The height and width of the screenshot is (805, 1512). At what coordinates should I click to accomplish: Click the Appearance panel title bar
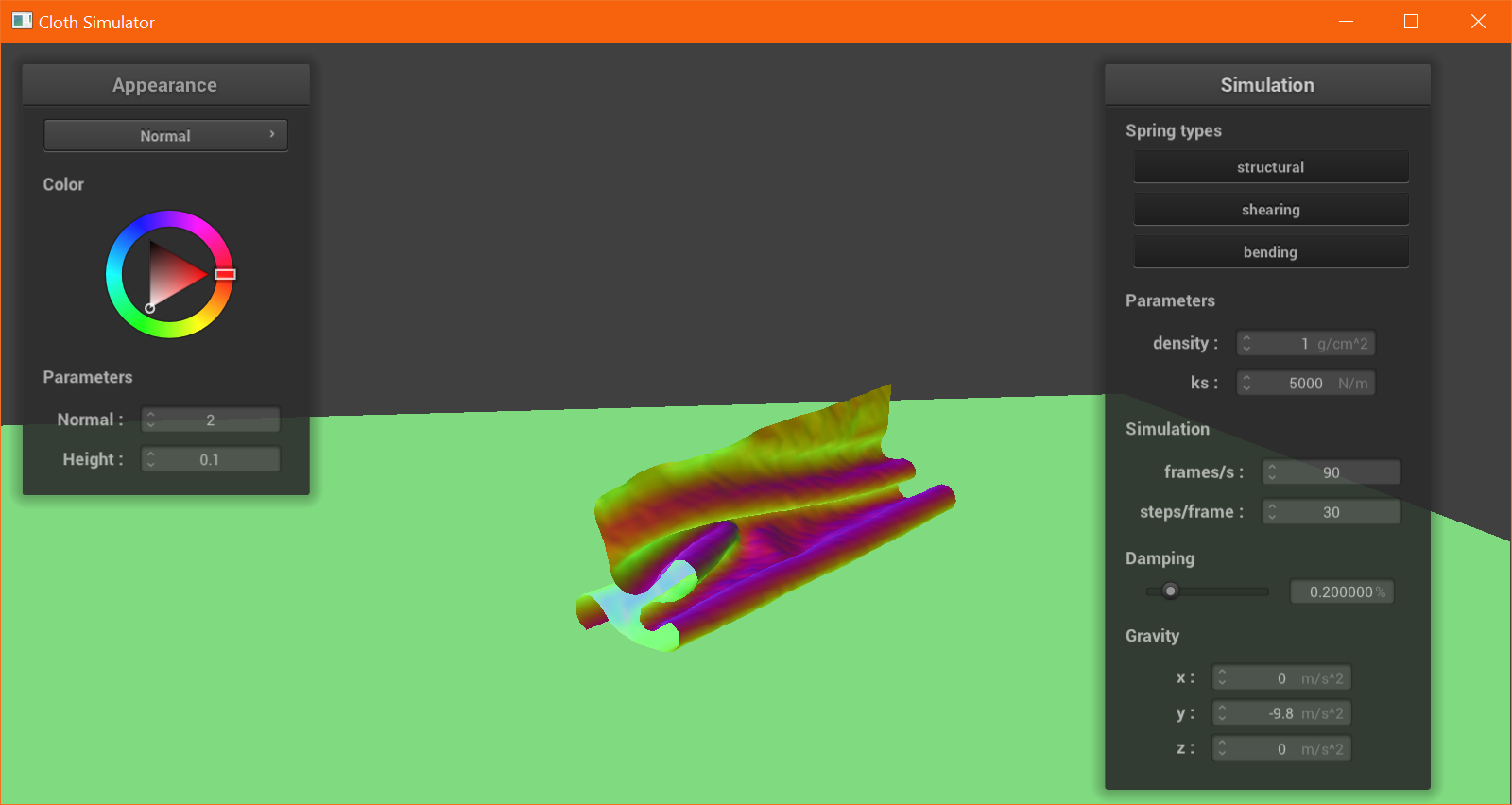(165, 85)
